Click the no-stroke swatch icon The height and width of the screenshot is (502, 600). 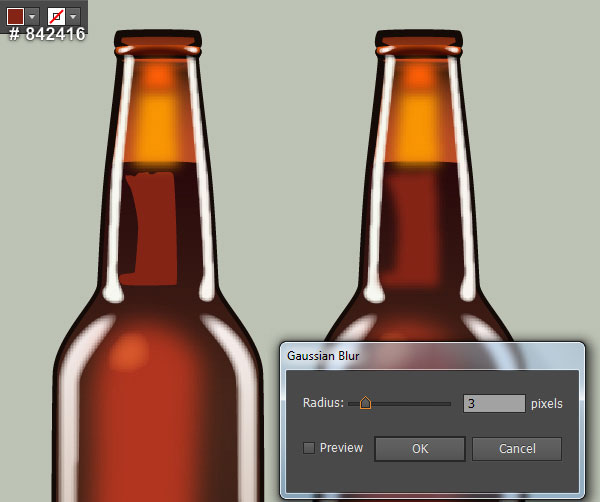coord(56,16)
